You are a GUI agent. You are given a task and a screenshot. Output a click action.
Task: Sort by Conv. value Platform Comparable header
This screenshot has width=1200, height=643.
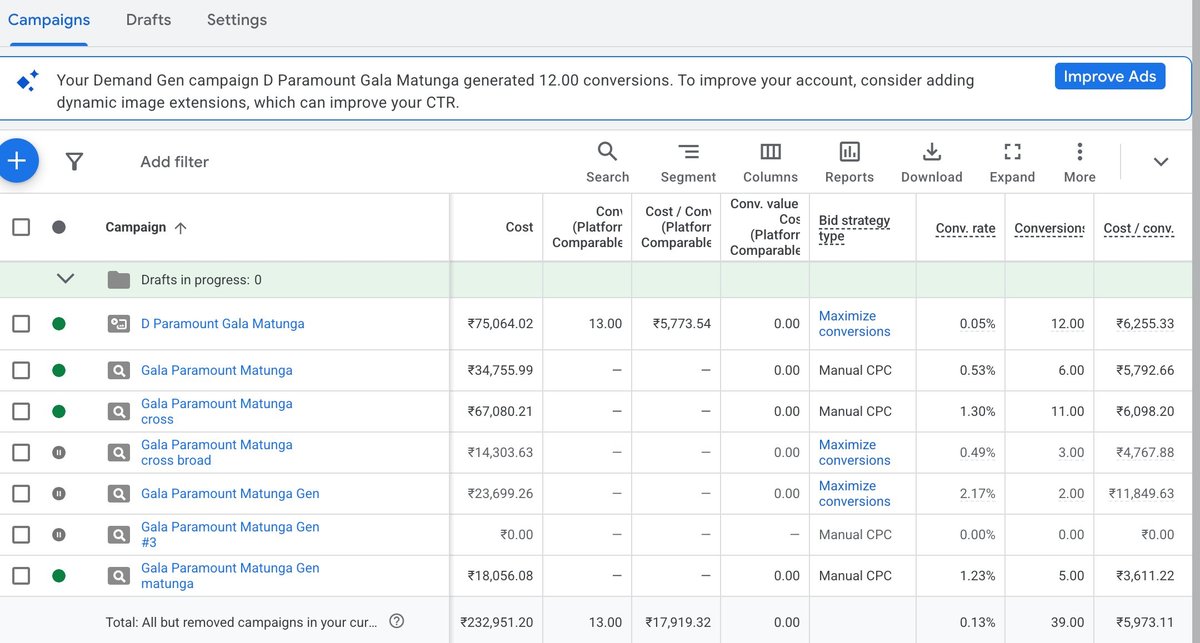click(765, 227)
